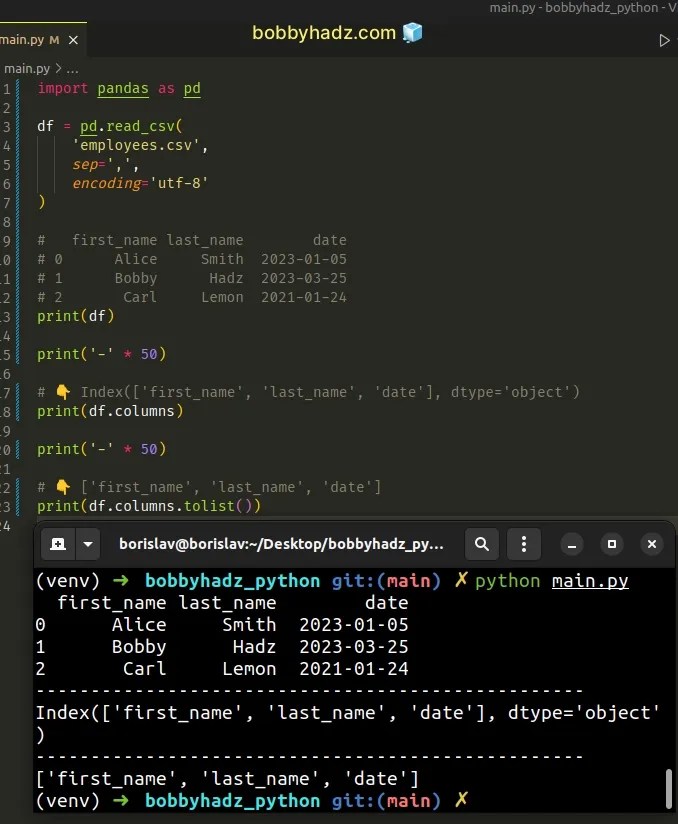This screenshot has height=824, width=678.
Task: Click '2023-03-25' in terminal output
Action: [354, 647]
